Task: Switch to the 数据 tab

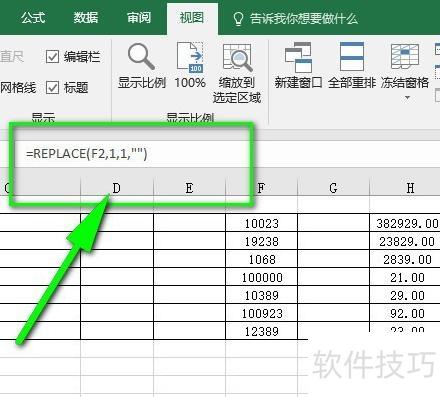Action: click(86, 17)
